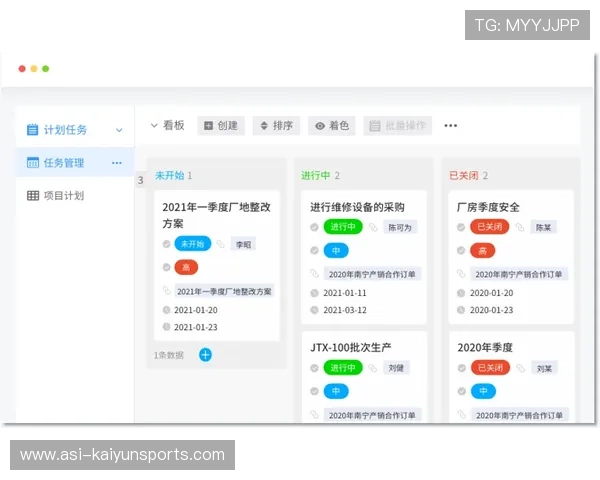The width and height of the screenshot is (600, 480).
Task: Open the 2020年南宁产销合作订单 link on 厂房季度安全 card
Action: [x=519, y=274]
